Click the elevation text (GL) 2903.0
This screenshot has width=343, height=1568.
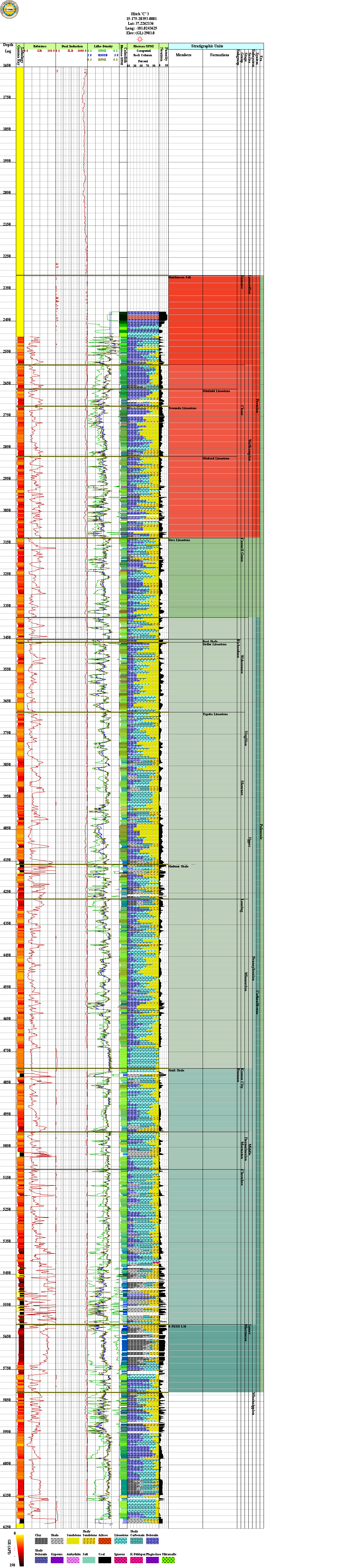pos(141,33)
